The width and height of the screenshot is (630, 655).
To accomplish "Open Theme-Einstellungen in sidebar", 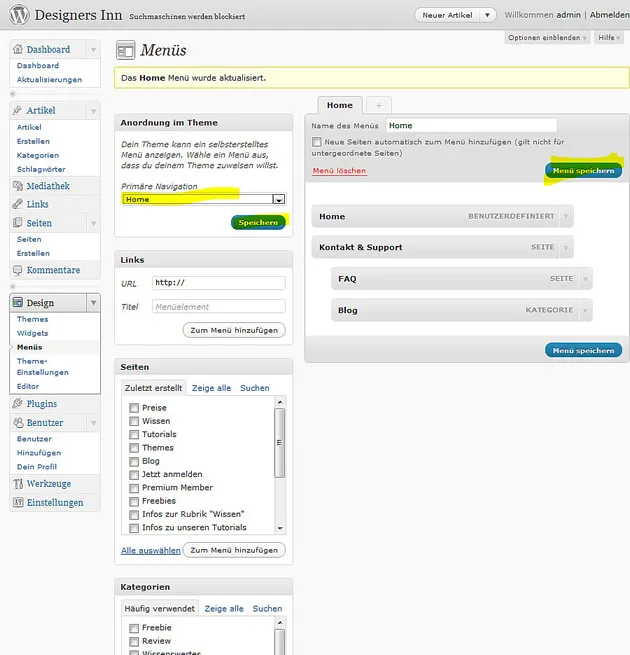I will 43,367.
